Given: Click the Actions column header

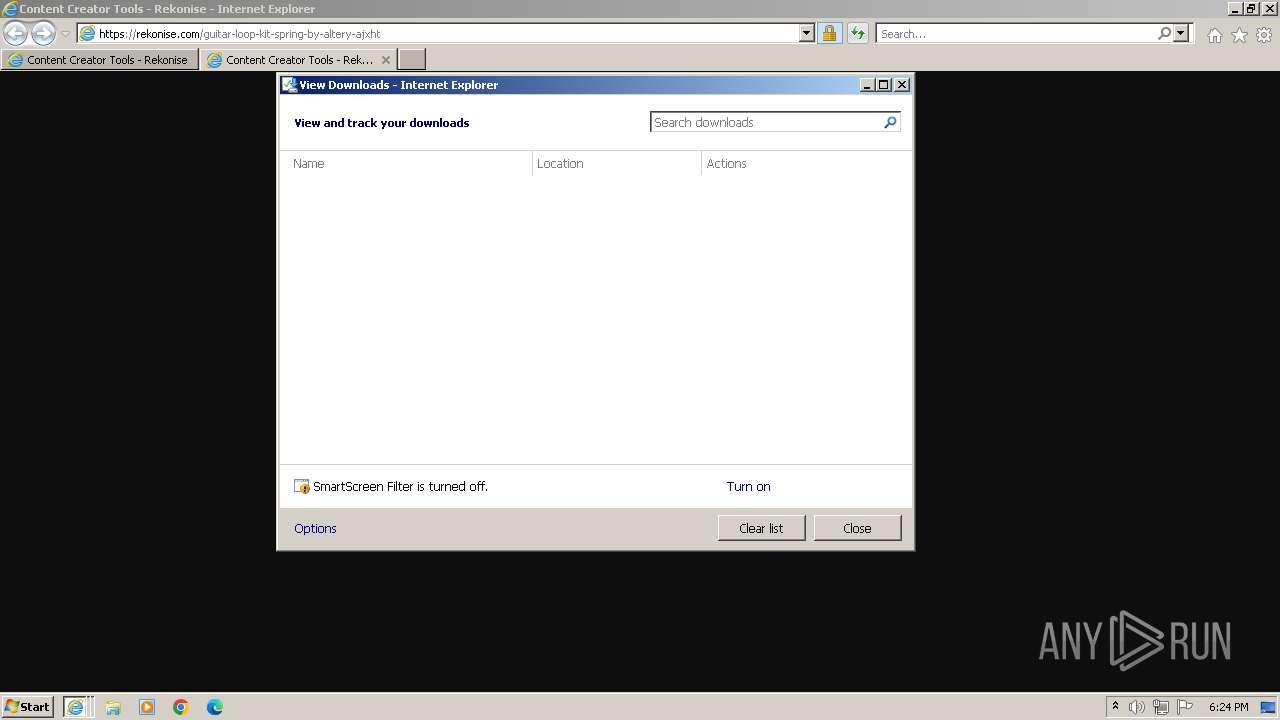Looking at the screenshot, I should pyautogui.click(x=806, y=163).
